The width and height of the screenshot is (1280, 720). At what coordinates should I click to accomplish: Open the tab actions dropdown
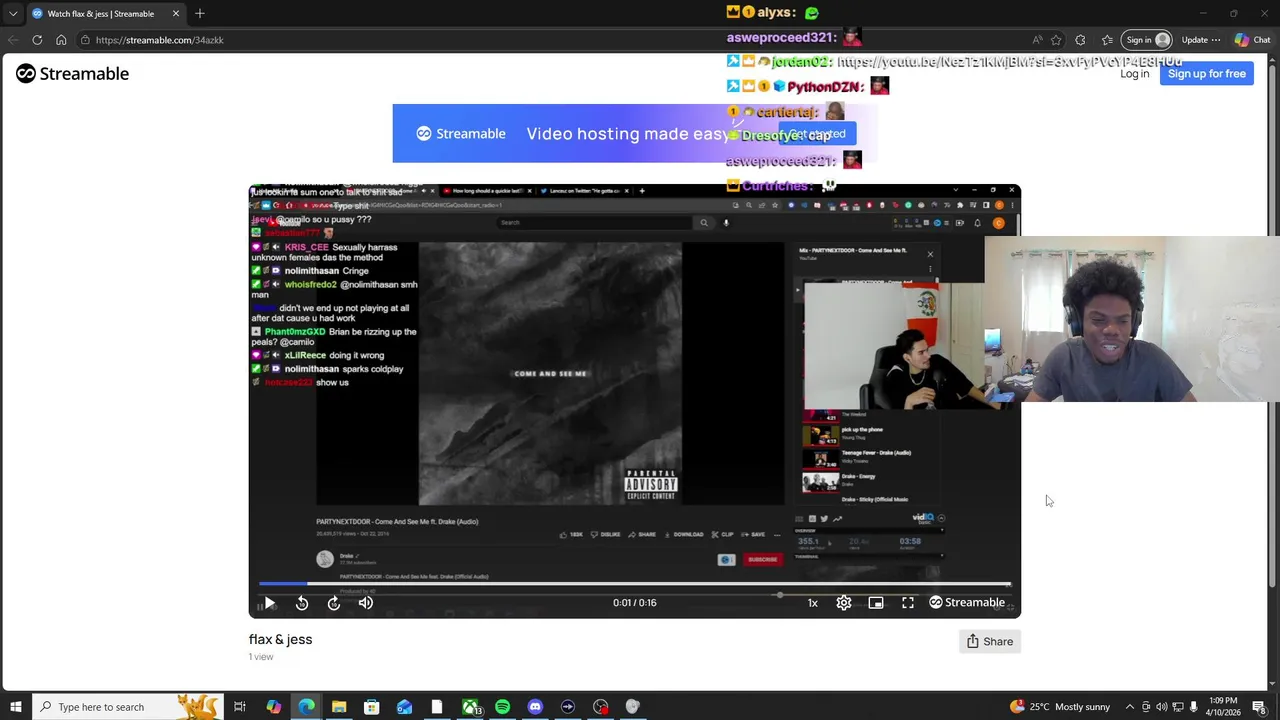click(x=13, y=14)
